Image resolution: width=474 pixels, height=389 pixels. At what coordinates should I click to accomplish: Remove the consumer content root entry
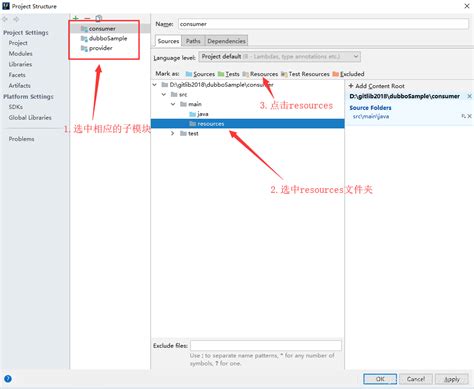(469, 96)
